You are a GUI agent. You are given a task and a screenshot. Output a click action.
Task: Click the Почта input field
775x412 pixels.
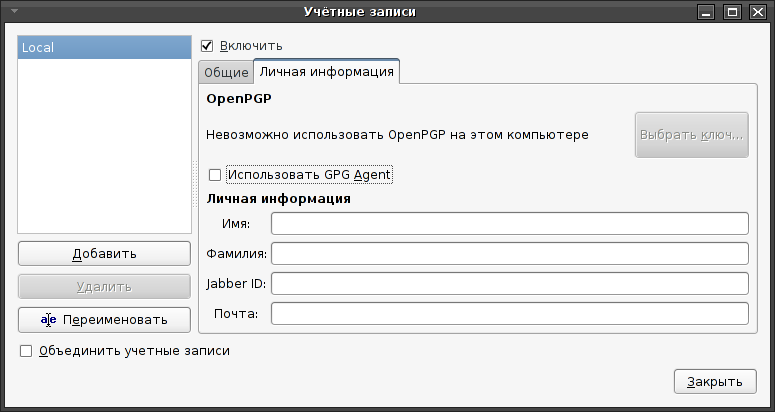[510, 314]
